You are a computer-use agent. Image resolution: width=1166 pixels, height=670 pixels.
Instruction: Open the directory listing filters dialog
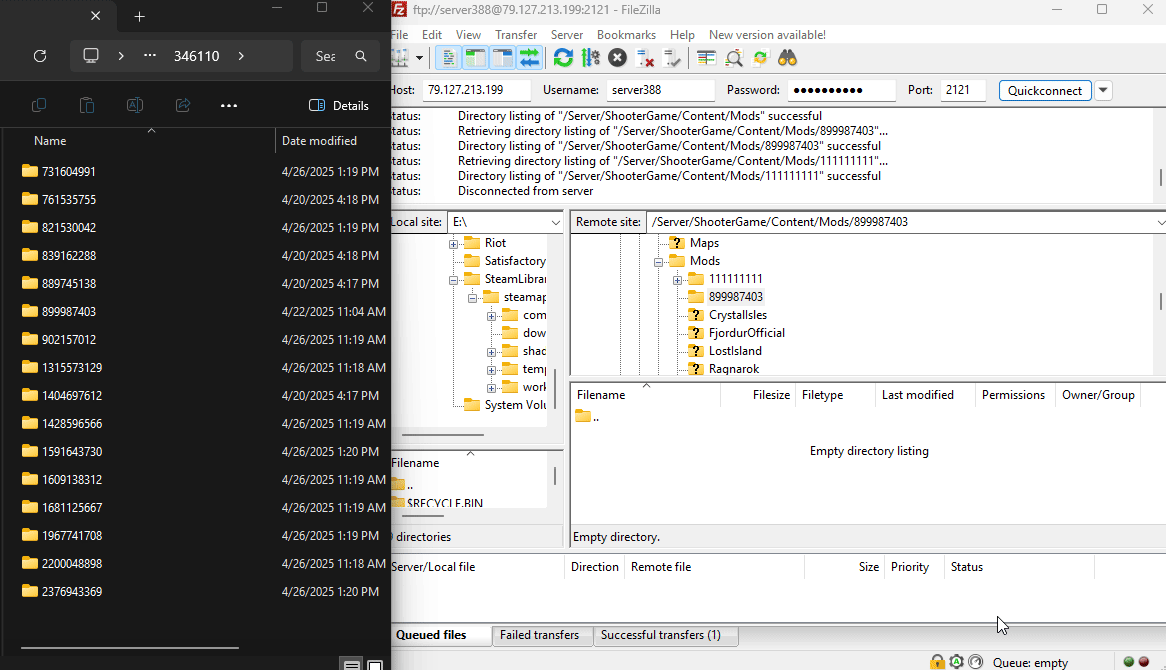point(706,58)
